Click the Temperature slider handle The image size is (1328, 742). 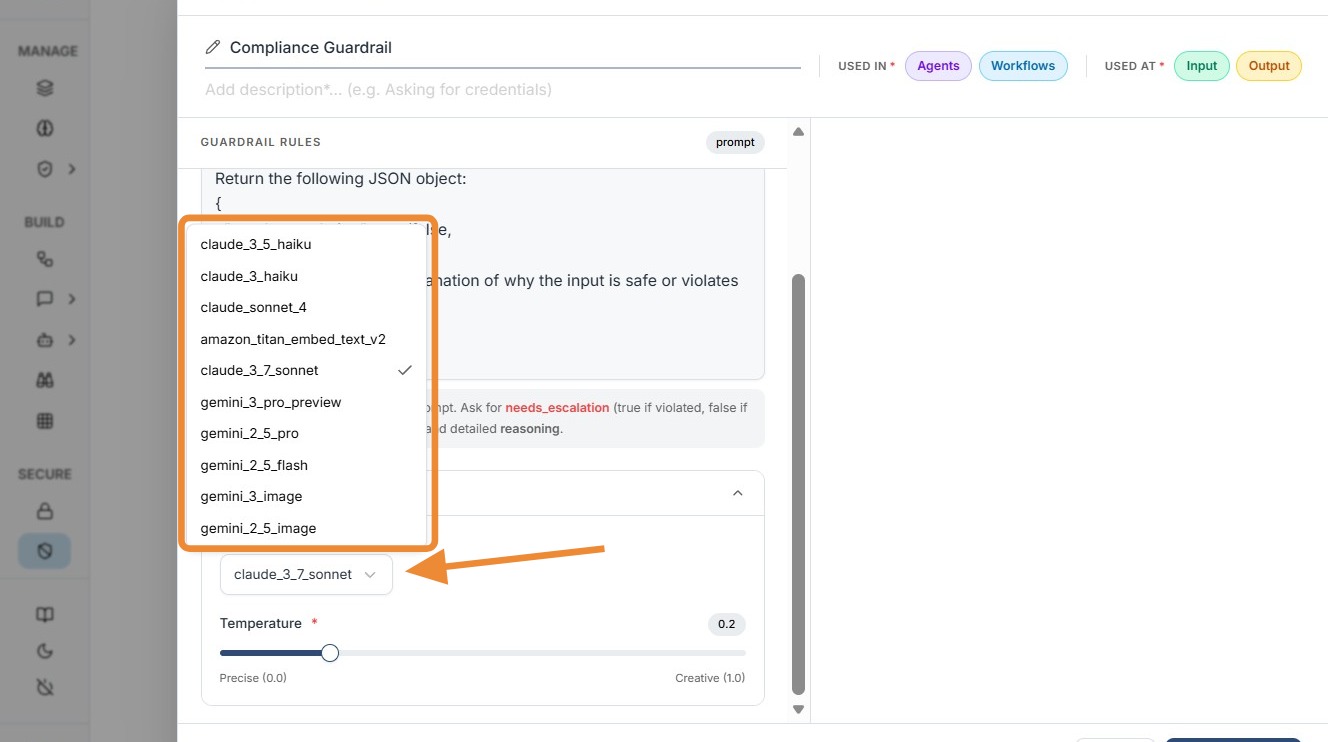pyautogui.click(x=330, y=653)
